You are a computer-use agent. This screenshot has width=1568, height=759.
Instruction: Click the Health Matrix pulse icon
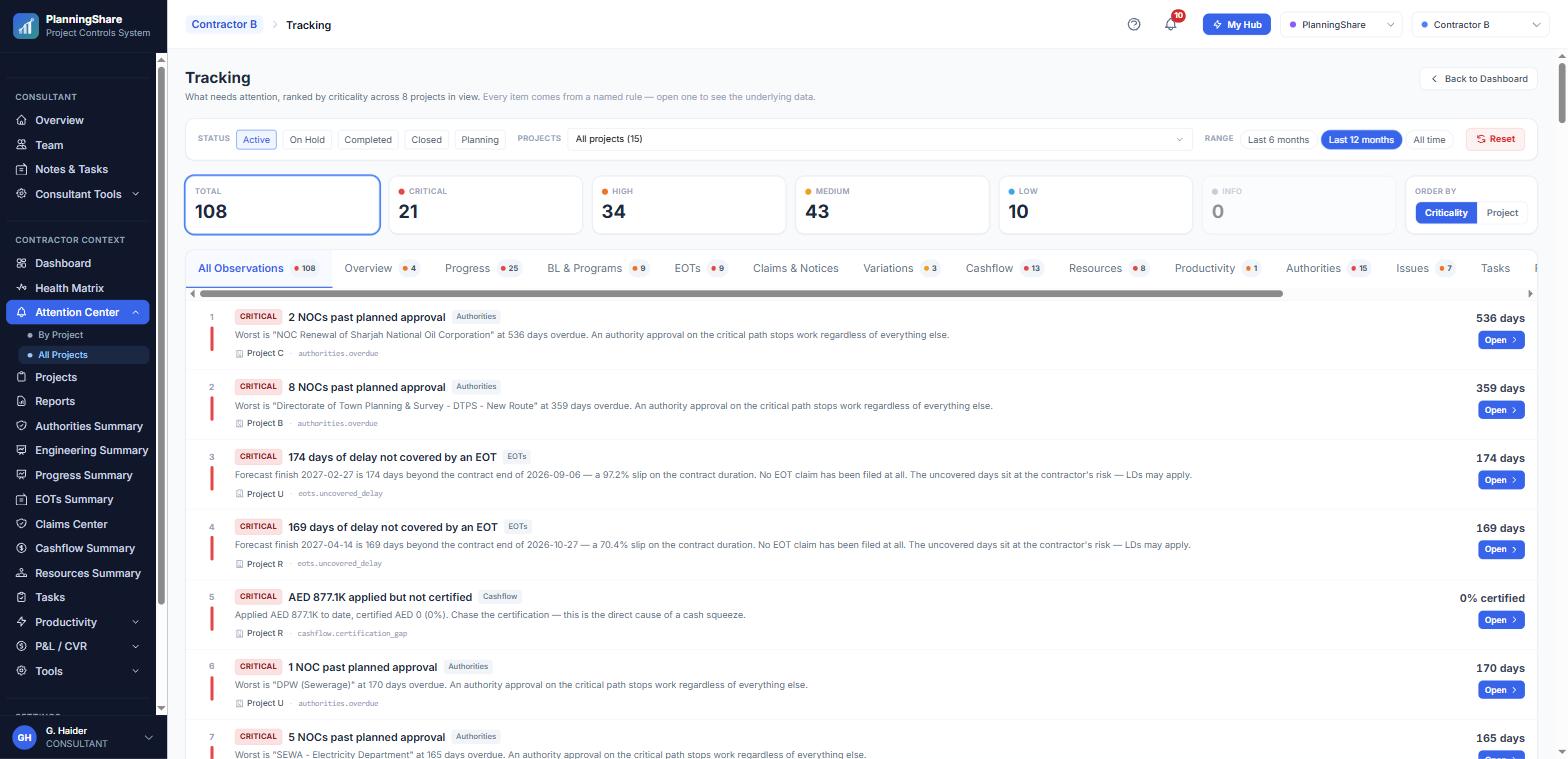point(22,288)
